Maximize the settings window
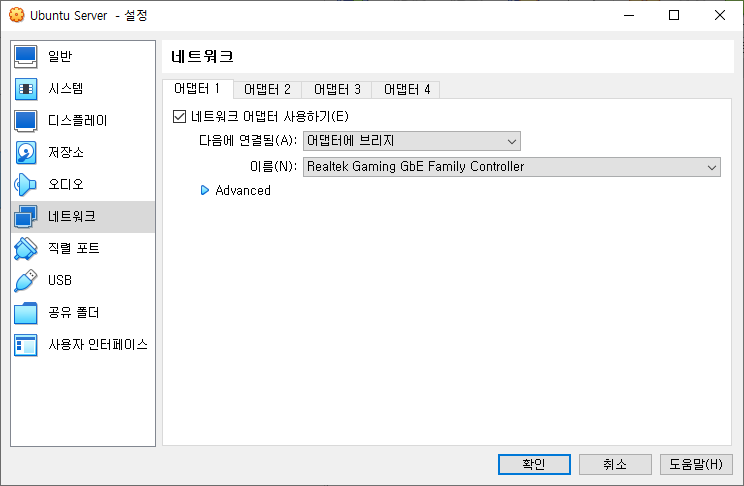This screenshot has width=744, height=486. click(x=674, y=15)
